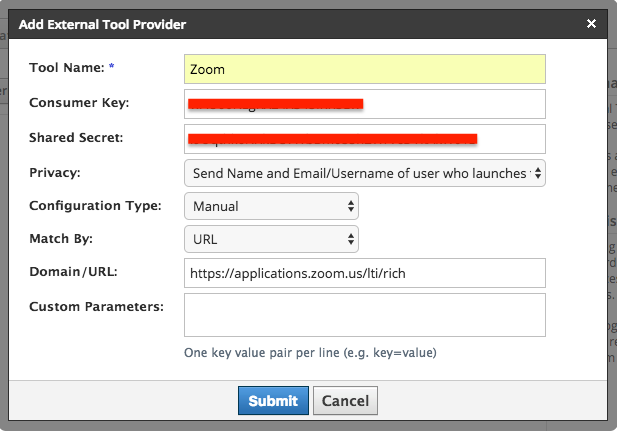The height and width of the screenshot is (431, 617).
Task: Click the 'Custom Parameters:' label
Action: (96, 307)
